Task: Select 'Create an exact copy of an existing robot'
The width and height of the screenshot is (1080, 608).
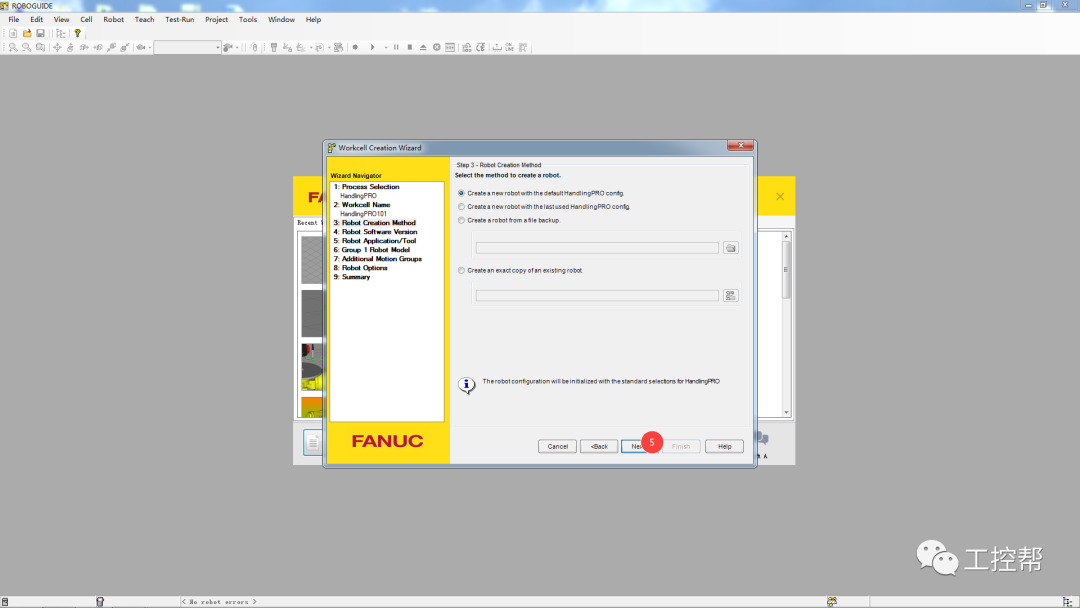Action: pyautogui.click(x=461, y=271)
